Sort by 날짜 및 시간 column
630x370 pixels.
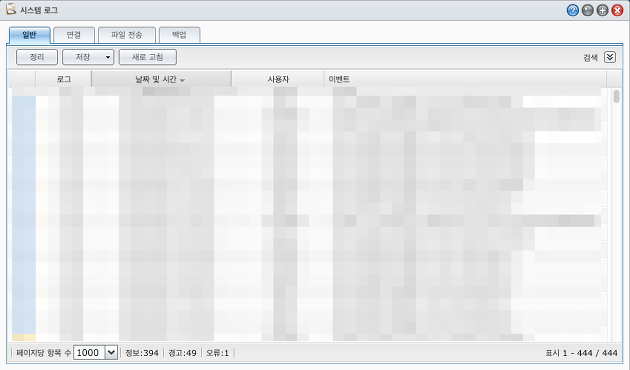pyautogui.click(x=161, y=79)
